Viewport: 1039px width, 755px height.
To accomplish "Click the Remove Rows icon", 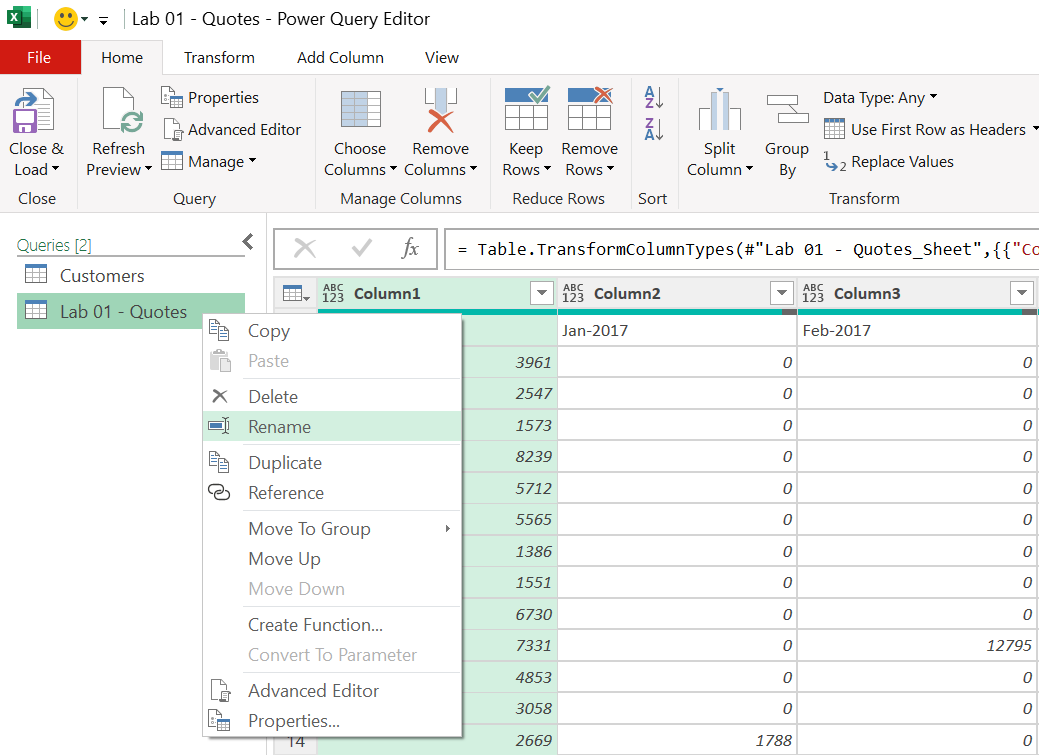I will point(590,108).
